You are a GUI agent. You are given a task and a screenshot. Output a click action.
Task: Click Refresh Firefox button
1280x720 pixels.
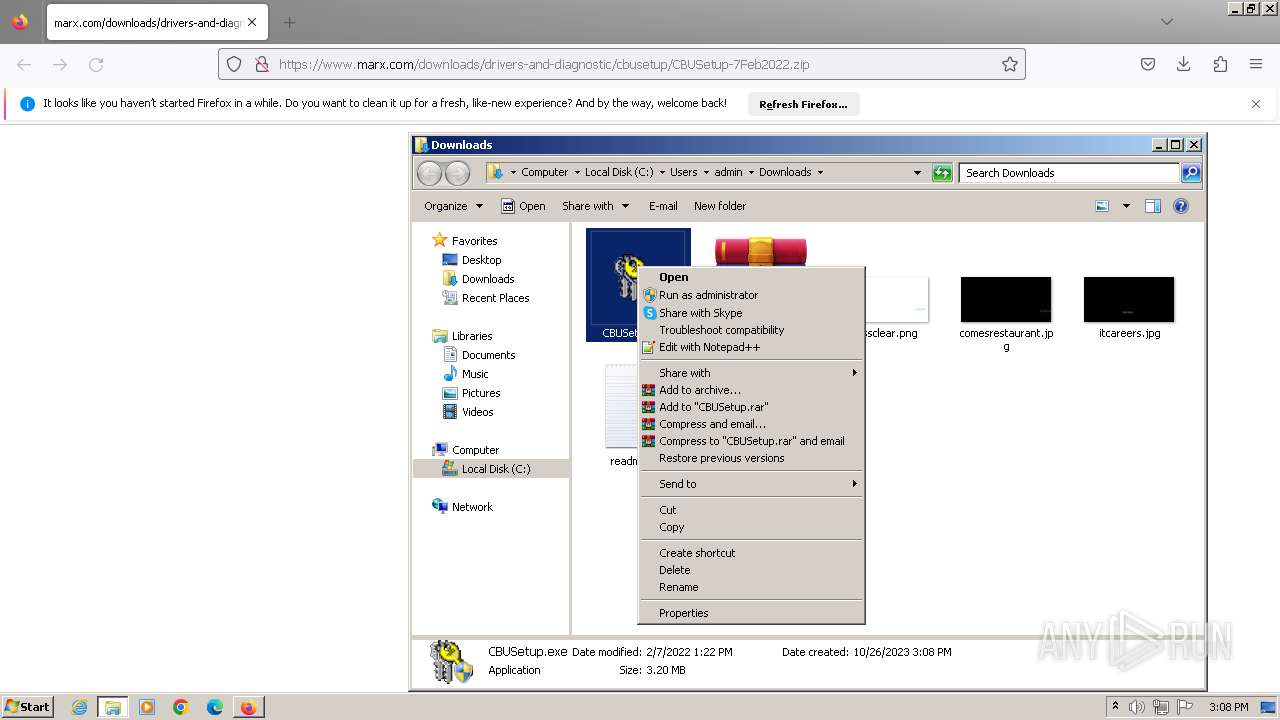tap(803, 104)
